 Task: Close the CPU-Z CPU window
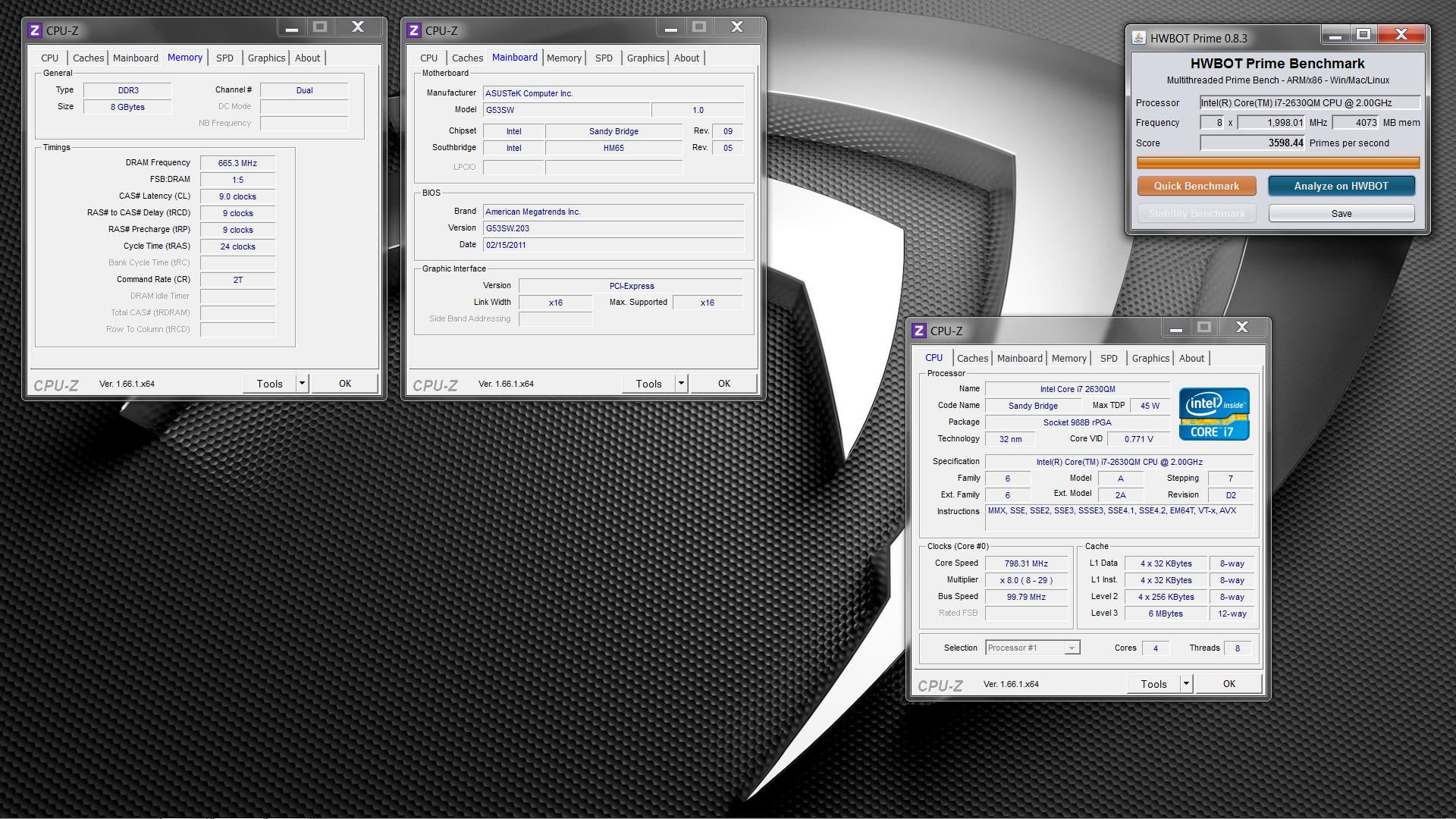[x=1242, y=328]
